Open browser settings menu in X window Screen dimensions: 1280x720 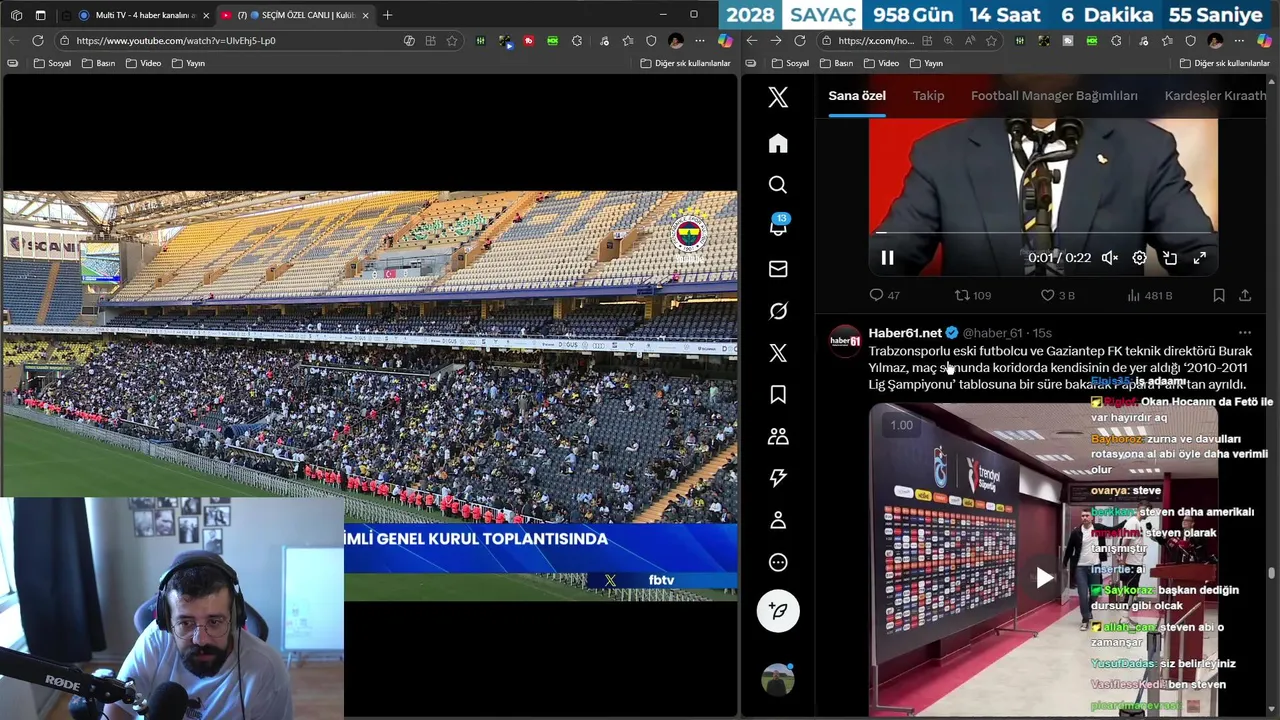[1239, 40]
